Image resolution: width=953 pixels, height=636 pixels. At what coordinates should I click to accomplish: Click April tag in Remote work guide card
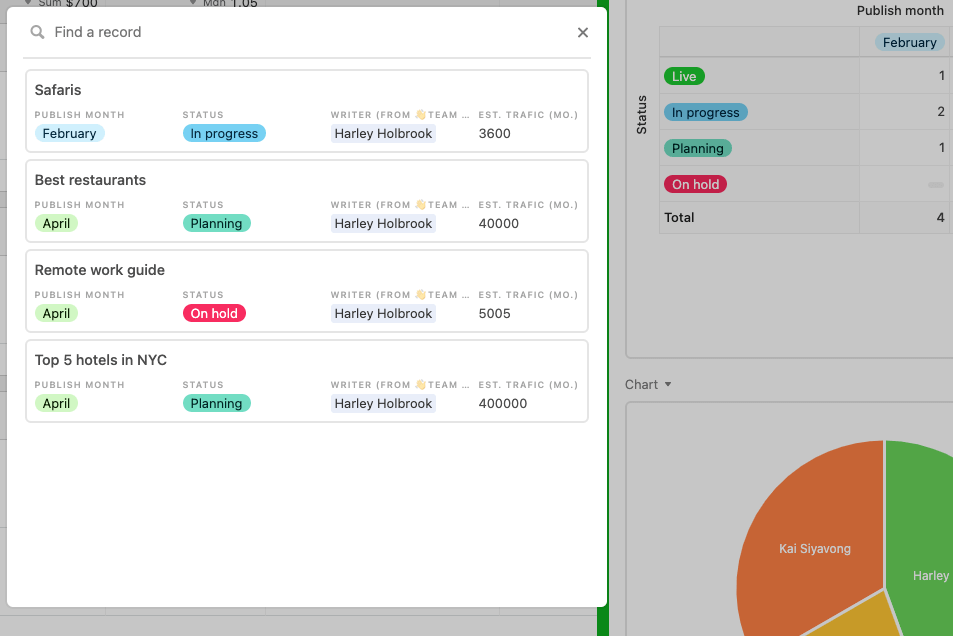point(57,313)
